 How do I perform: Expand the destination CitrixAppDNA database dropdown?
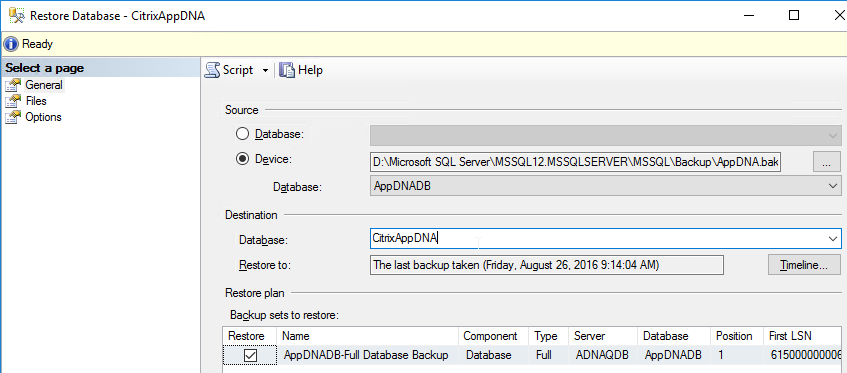(832, 238)
